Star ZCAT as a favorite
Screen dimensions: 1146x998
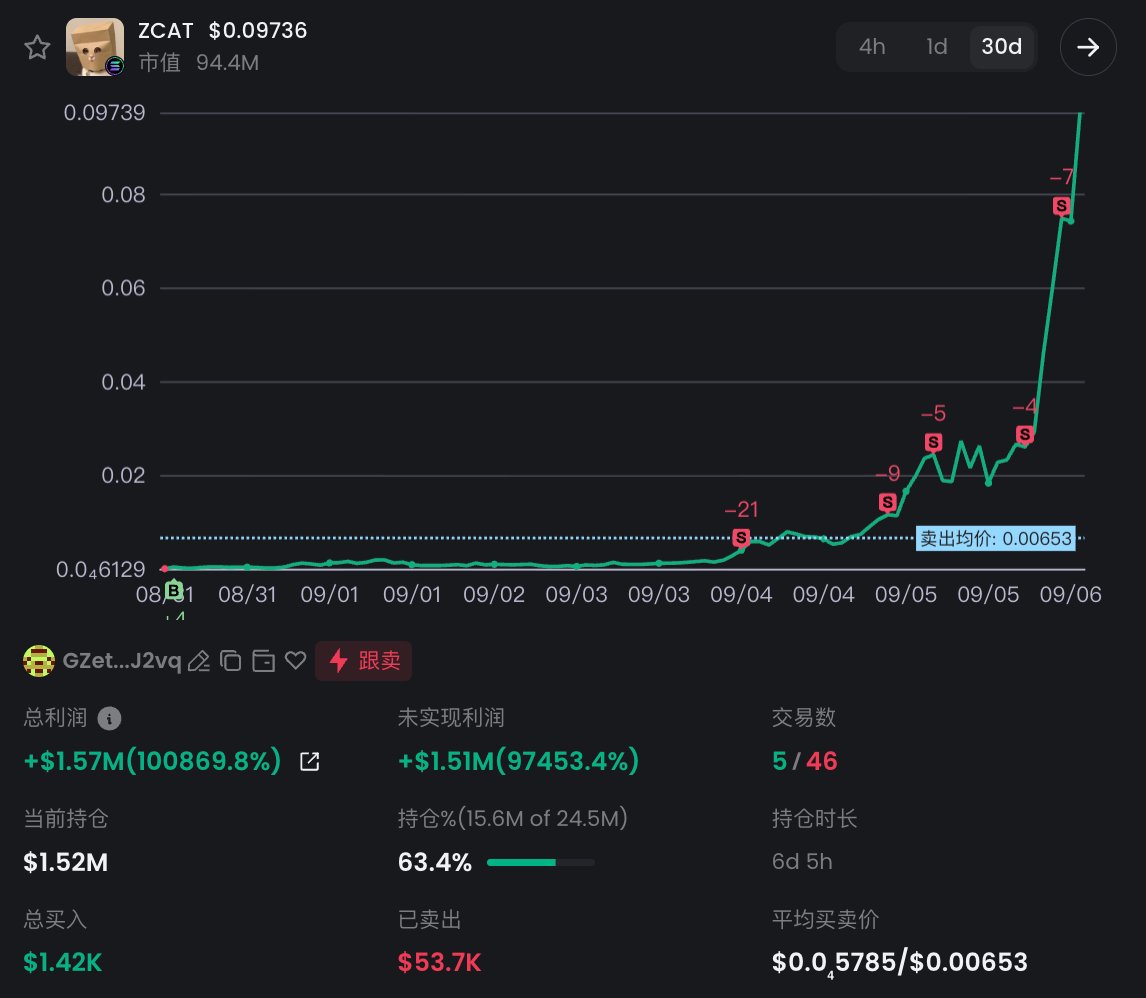(37, 47)
